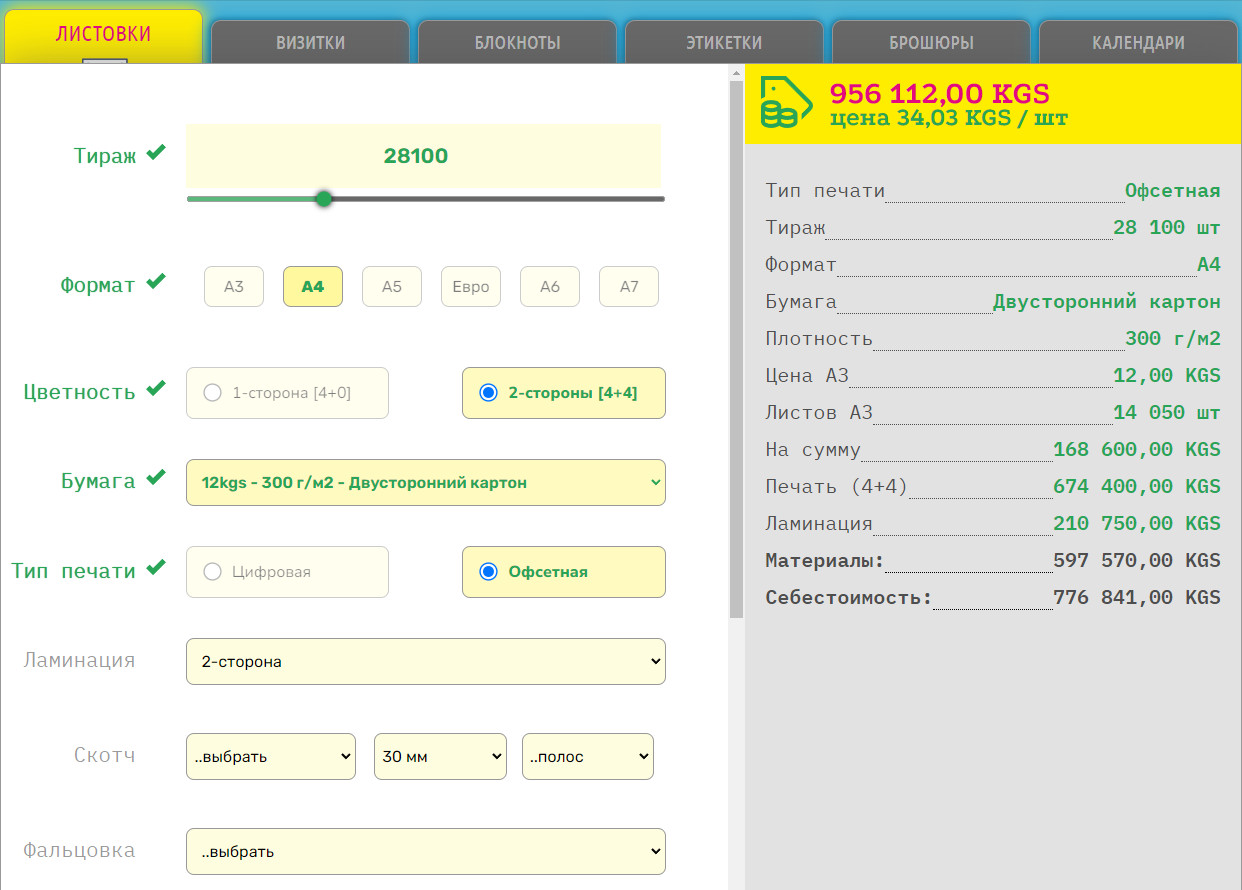Switch to the ЛИСТОВКИ tab
Image resolution: width=1242 pixels, height=890 pixels.
tap(103, 36)
